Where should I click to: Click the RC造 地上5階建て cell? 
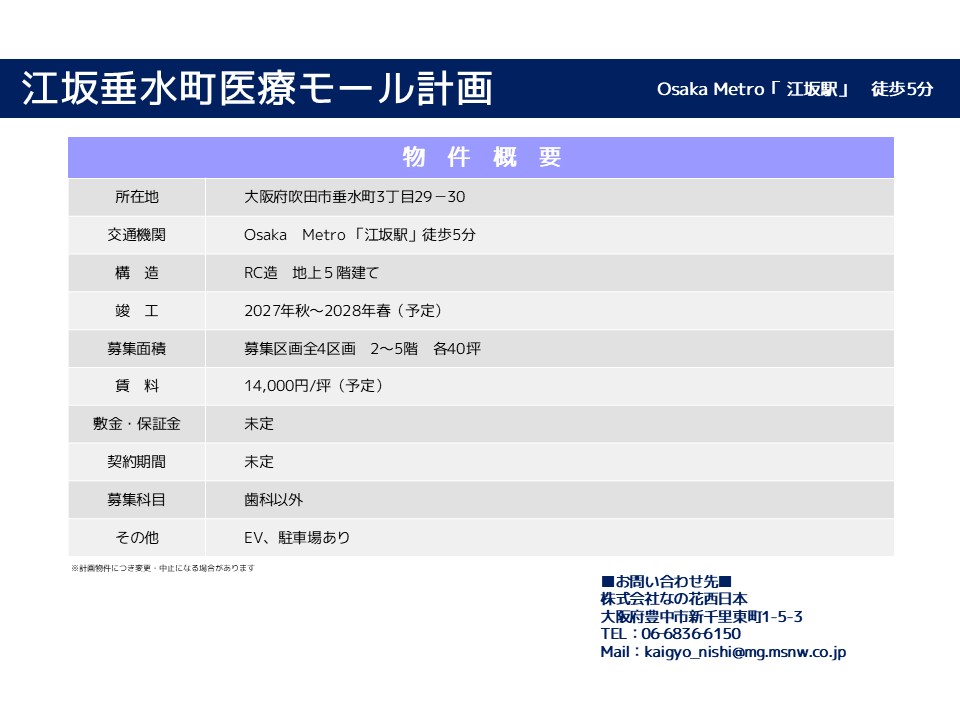click(311, 273)
